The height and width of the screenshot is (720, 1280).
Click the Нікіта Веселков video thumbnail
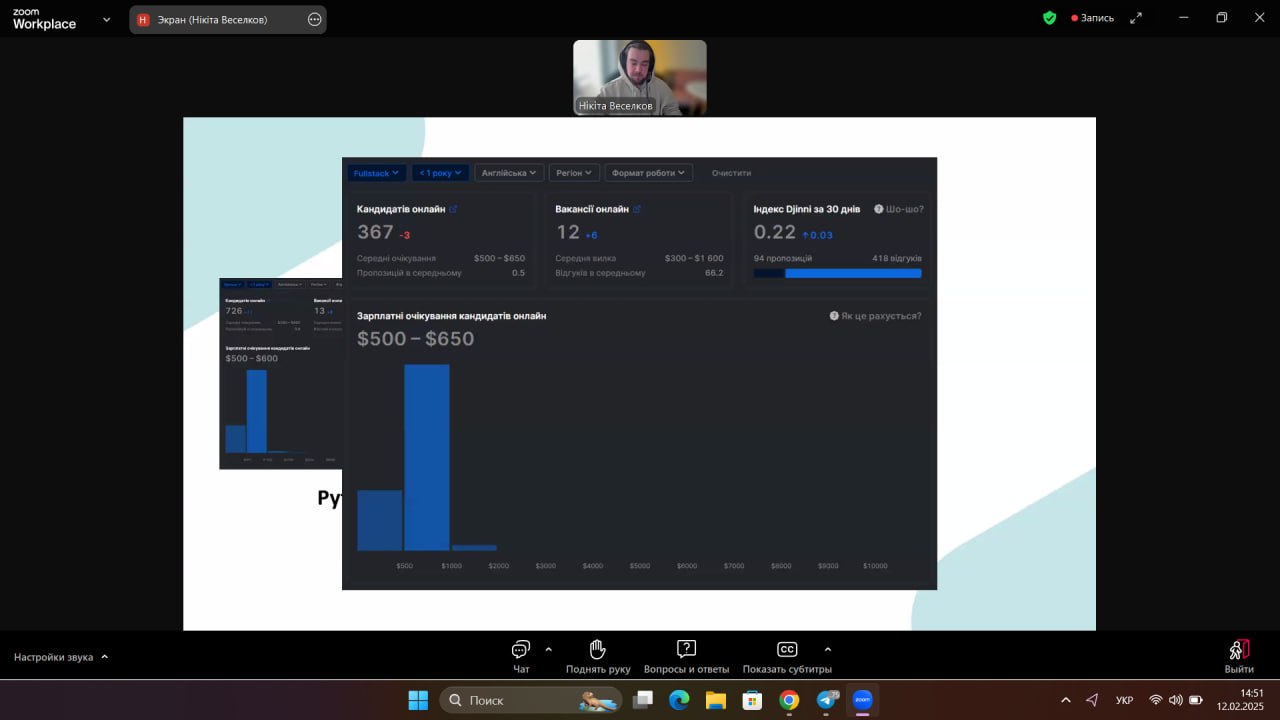(640, 77)
